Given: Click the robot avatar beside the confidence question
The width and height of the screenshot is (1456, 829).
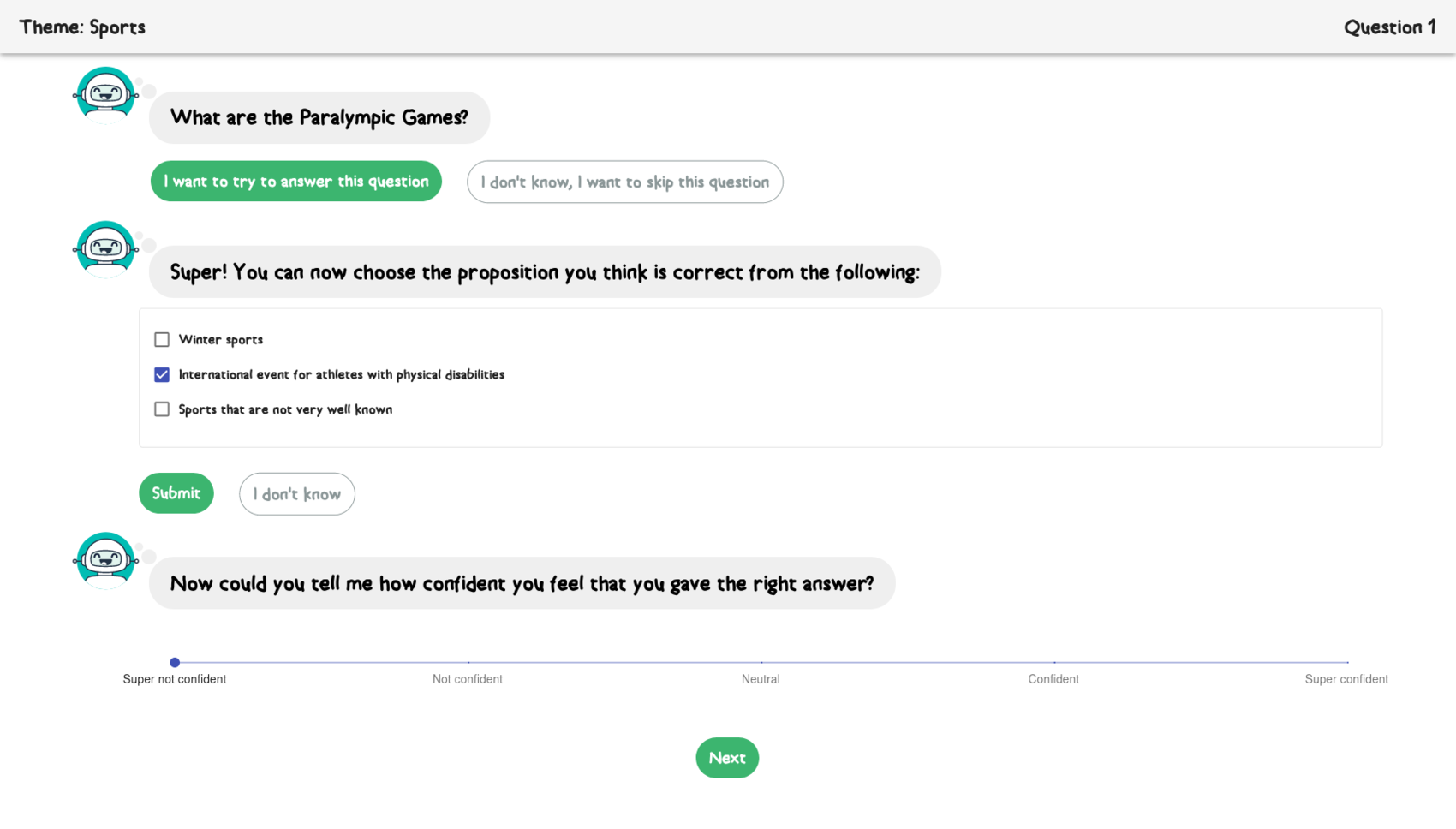Looking at the screenshot, I should pos(105,560).
